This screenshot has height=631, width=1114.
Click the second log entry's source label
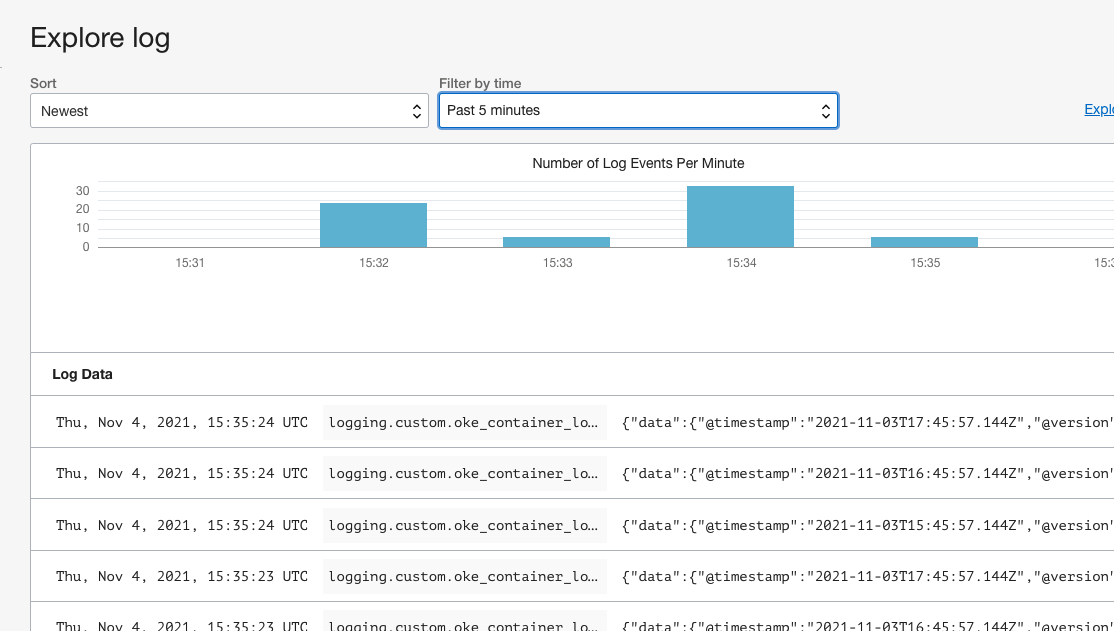point(464,473)
